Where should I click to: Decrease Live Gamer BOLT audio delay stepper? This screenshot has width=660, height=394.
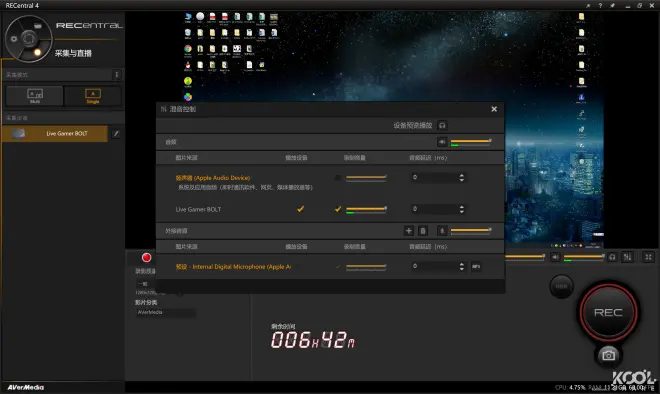point(462,211)
